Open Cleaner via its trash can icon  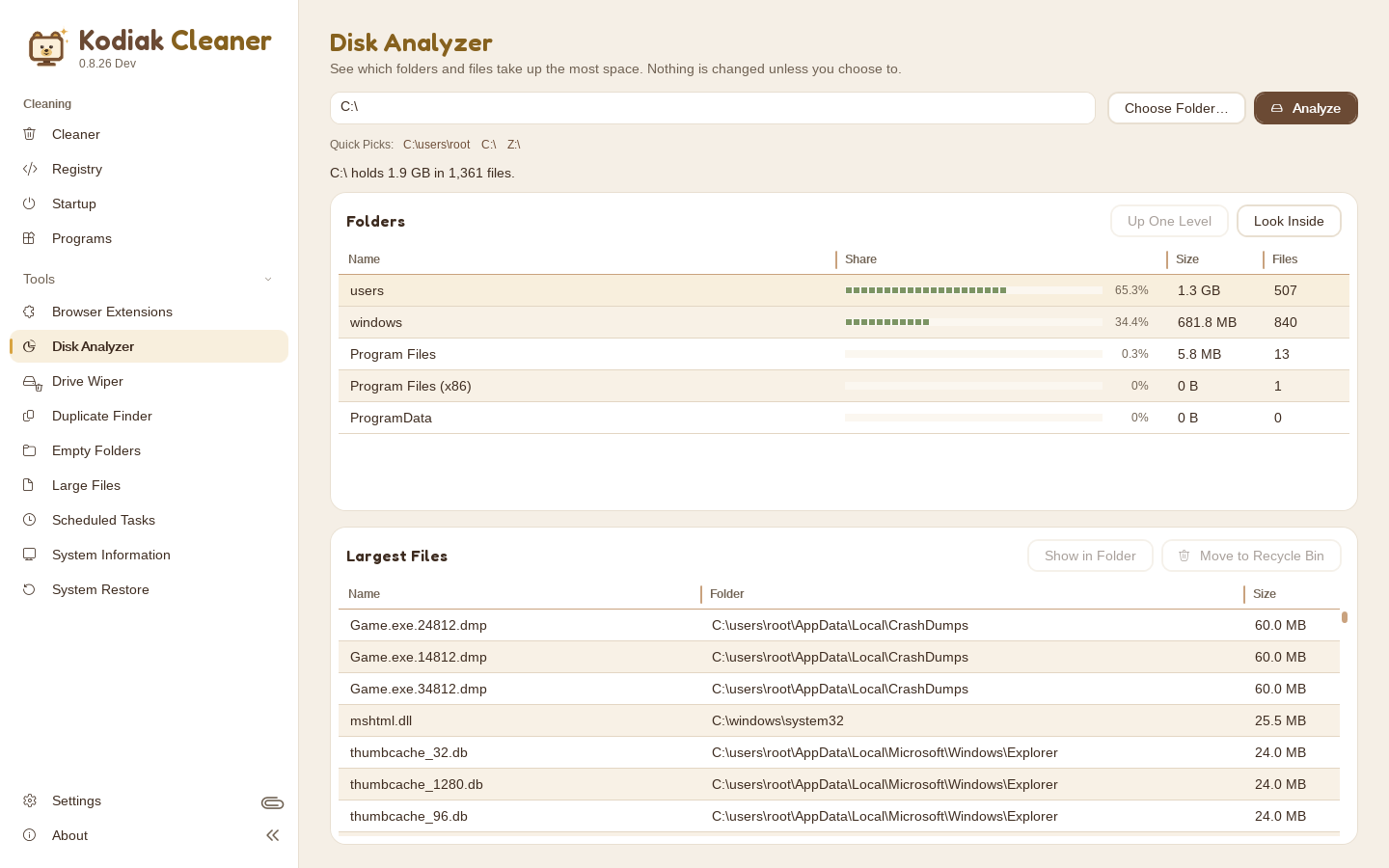point(30,134)
